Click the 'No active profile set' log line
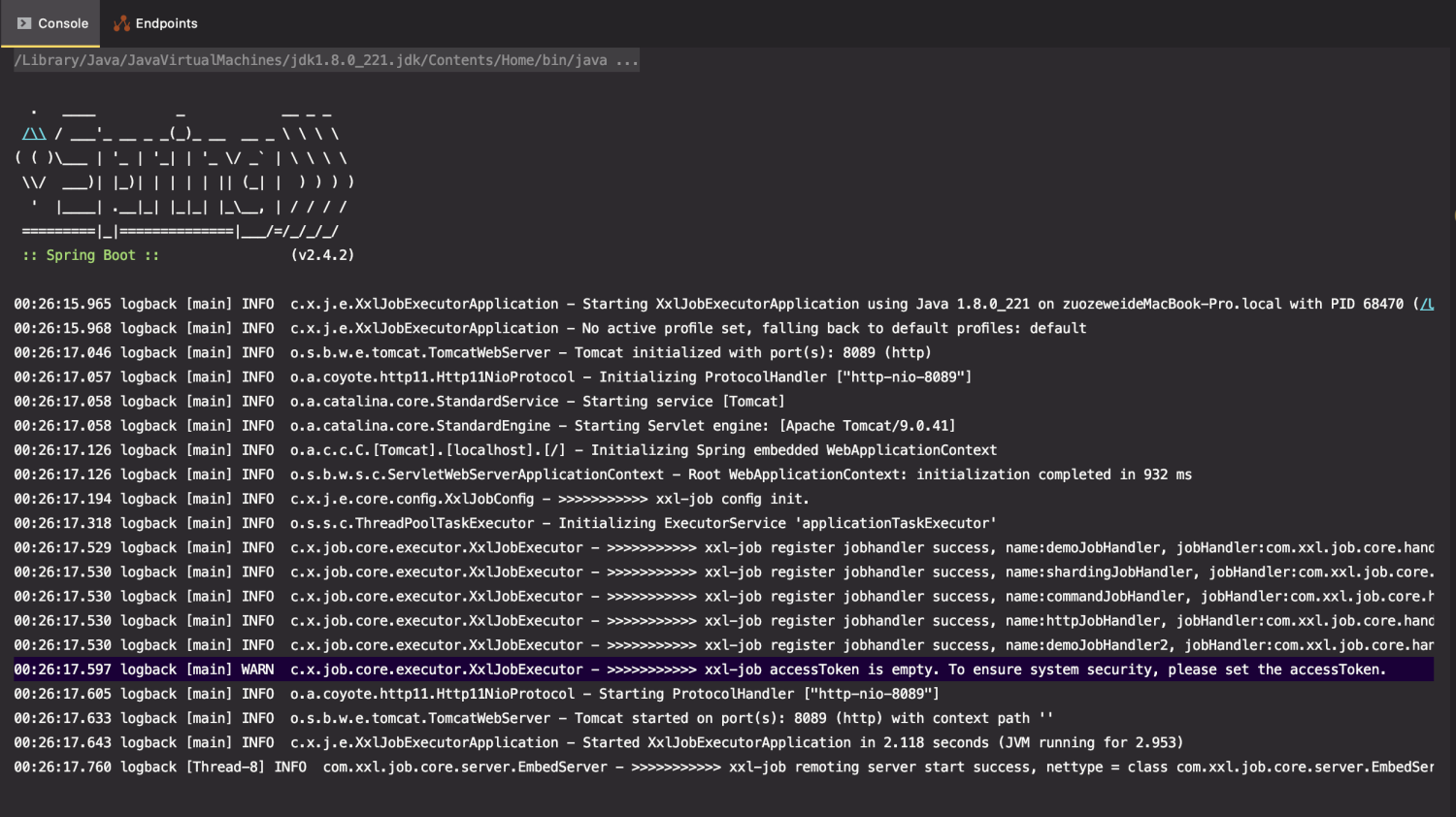The width and height of the screenshot is (1456, 817). tap(550, 328)
